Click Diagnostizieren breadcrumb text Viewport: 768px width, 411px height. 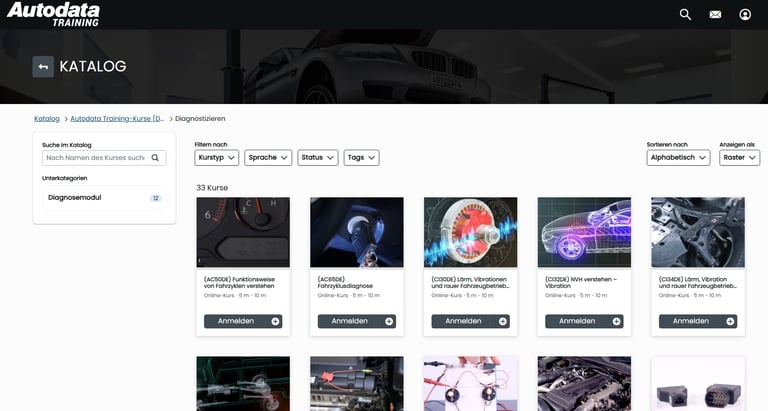pyautogui.click(x=200, y=119)
